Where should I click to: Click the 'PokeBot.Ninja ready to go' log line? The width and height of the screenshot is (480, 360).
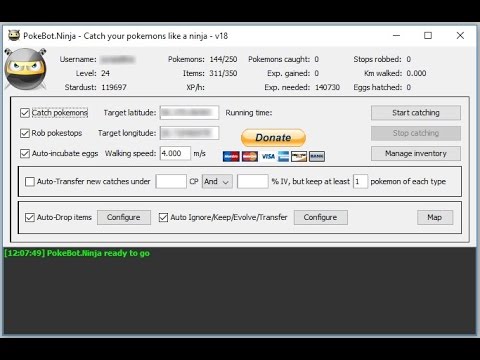point(77,253)
